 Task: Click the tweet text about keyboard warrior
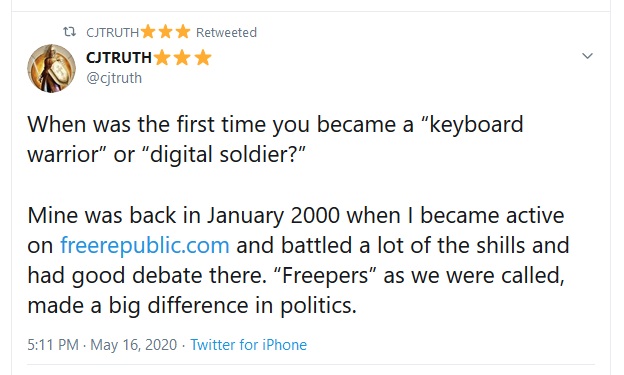pyautogui.click(x=275, y=139)
